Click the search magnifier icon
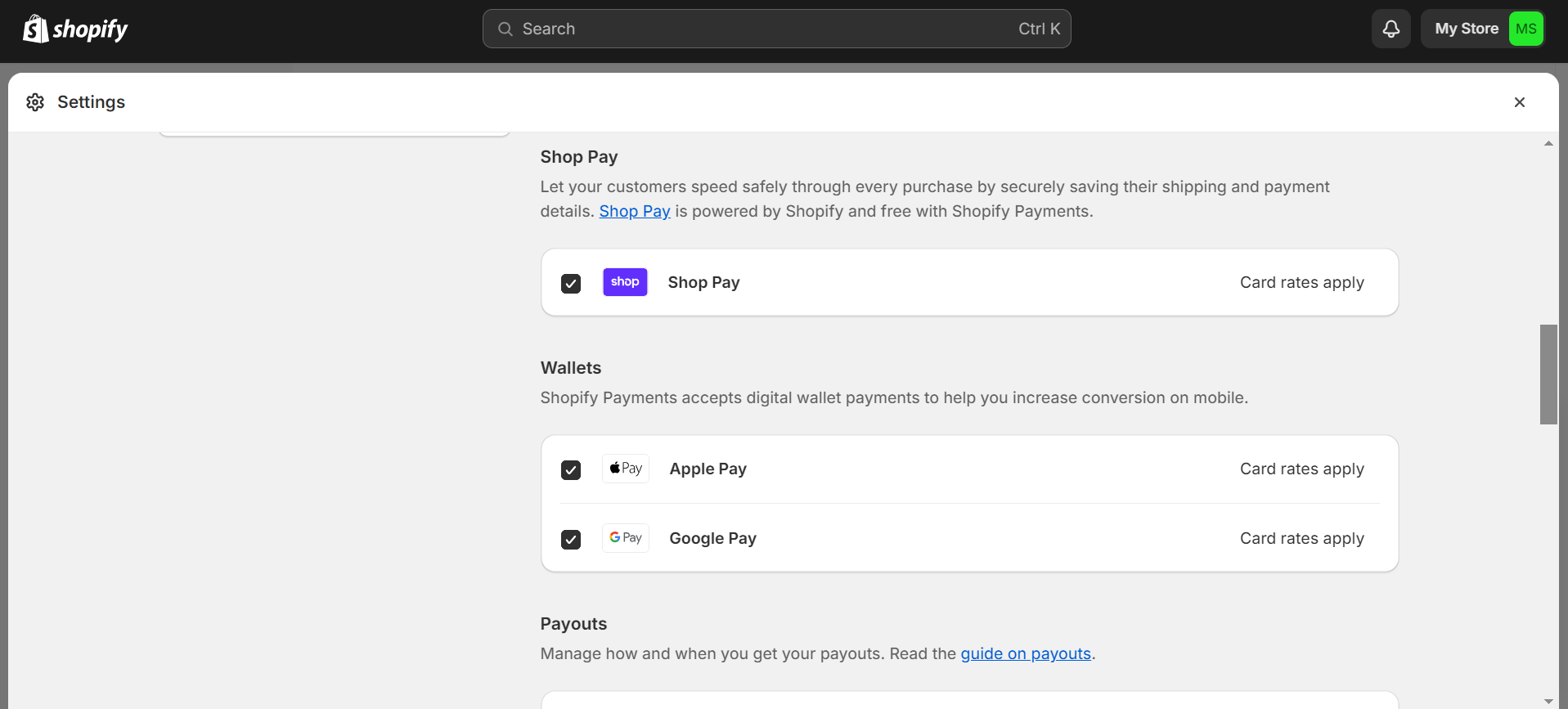The height and width of the screenshot is (709, 1568). point(505,29)
